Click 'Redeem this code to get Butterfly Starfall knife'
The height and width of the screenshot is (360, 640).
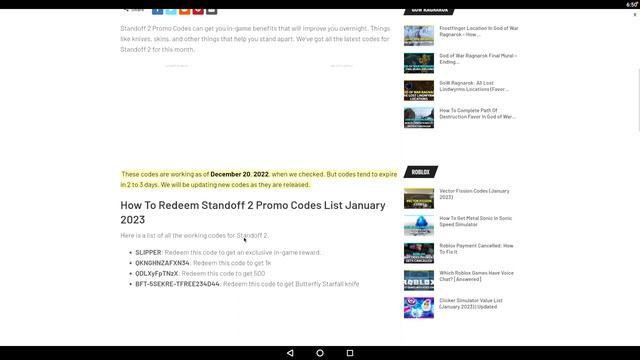[291, 284]
